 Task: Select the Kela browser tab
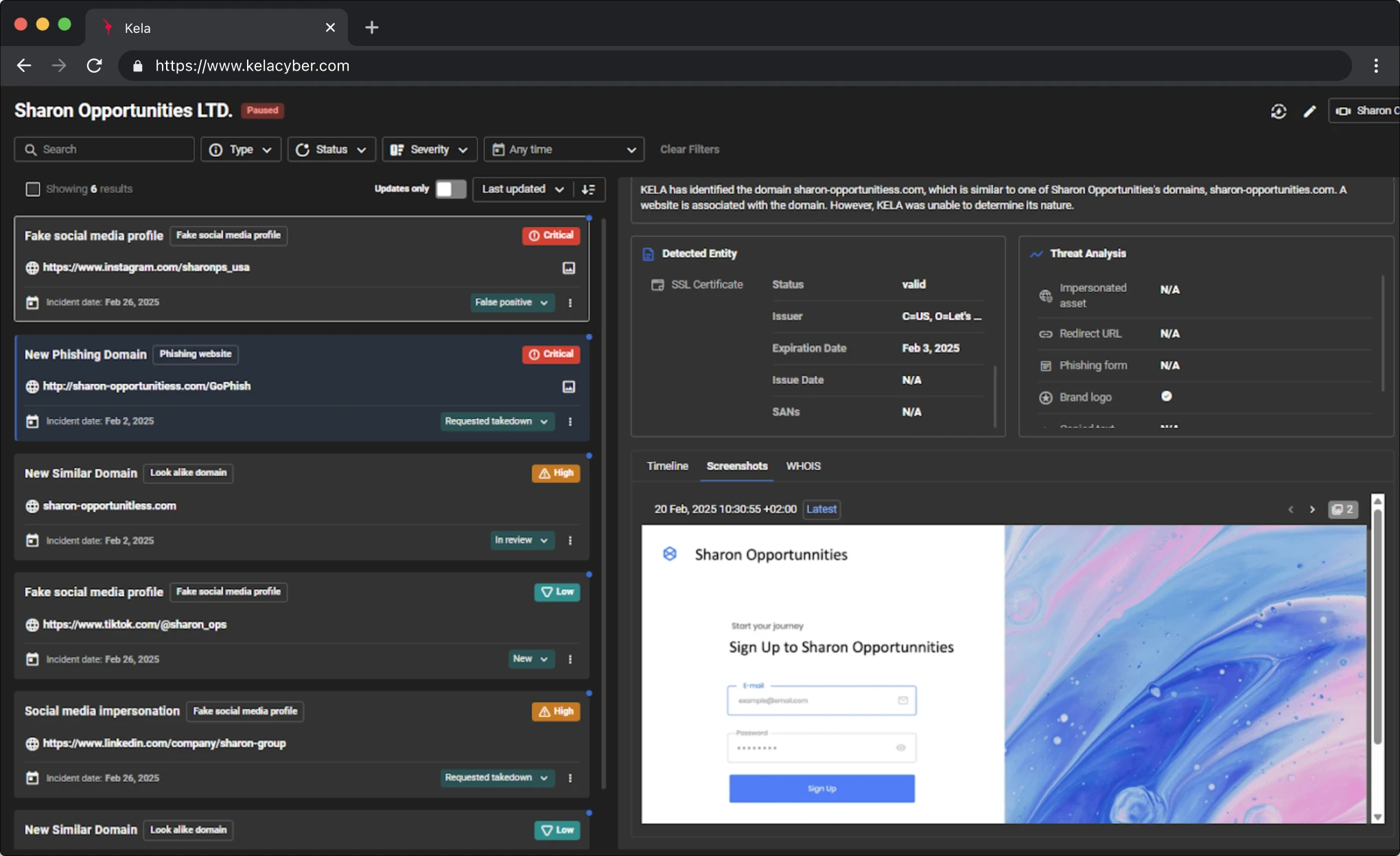pyautogui.click(x=217, y=28)
